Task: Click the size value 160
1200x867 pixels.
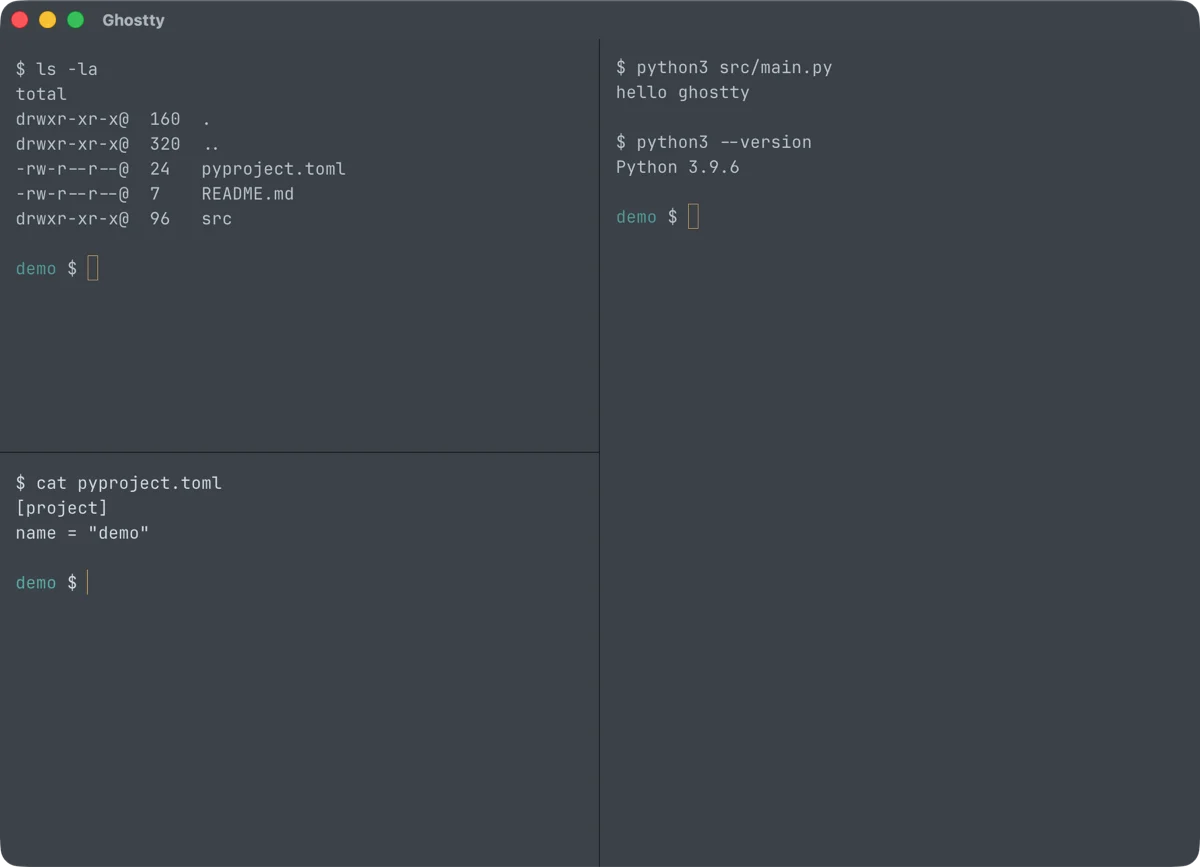Action: click(x=165, y=119)
